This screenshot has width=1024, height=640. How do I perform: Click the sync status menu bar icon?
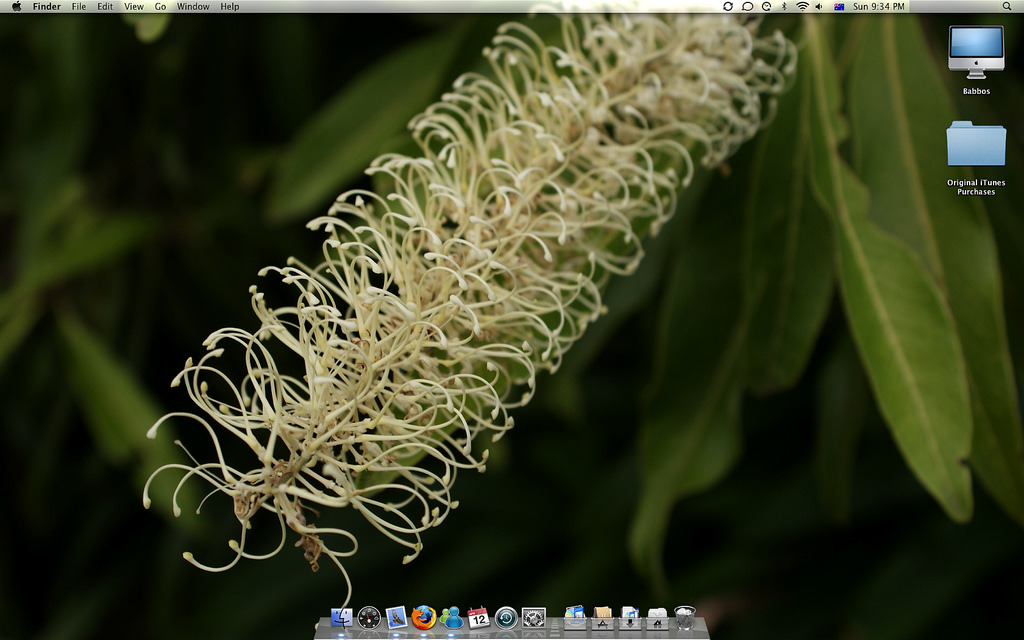click(x=728, y=7)
